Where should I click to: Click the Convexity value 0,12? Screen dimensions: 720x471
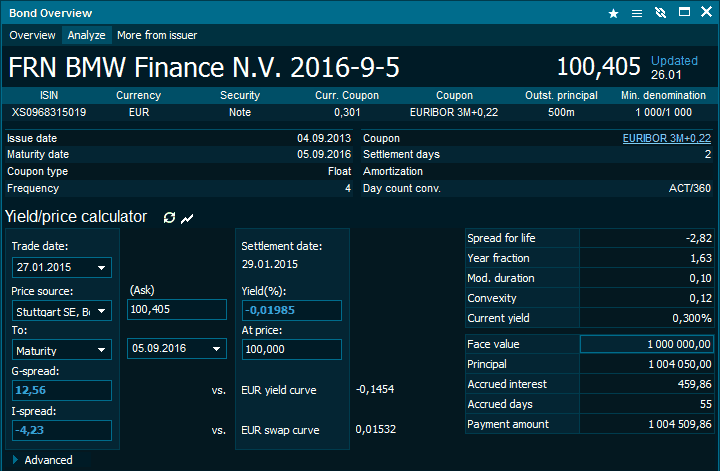pyautogui.click(x=700, y=298)
